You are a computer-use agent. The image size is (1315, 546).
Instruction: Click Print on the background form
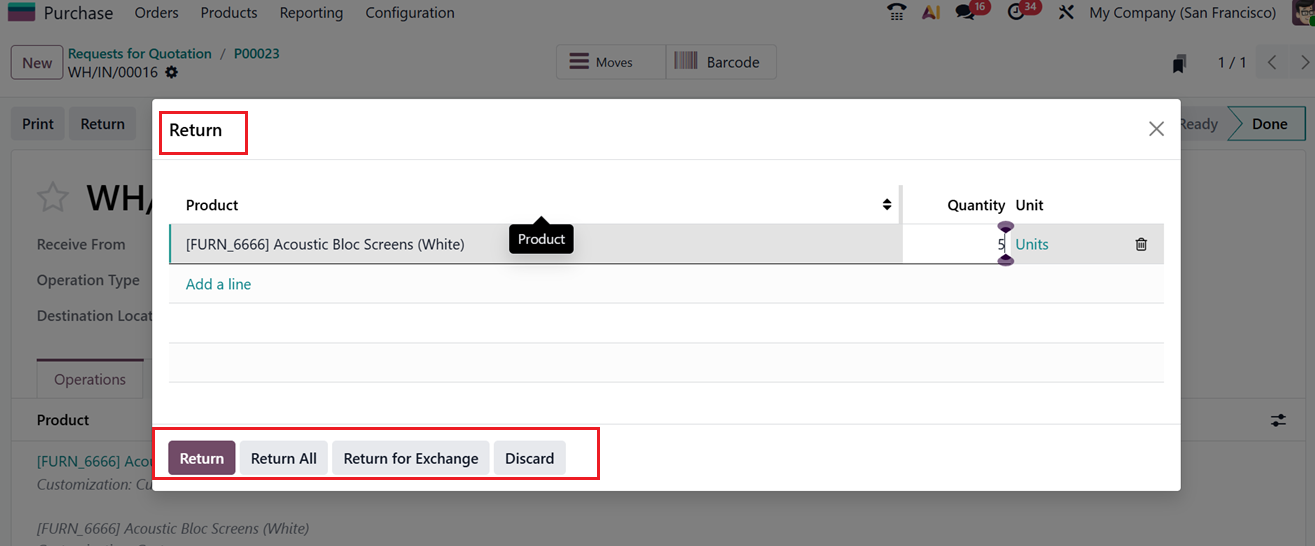click(38, 124)
